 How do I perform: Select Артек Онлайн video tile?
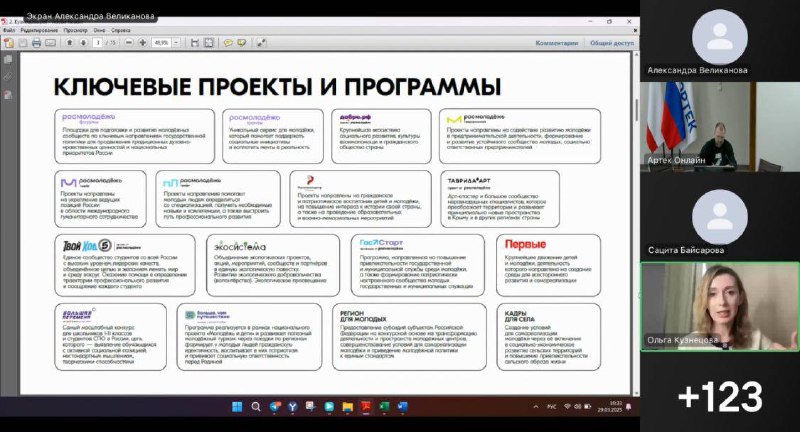720,127
